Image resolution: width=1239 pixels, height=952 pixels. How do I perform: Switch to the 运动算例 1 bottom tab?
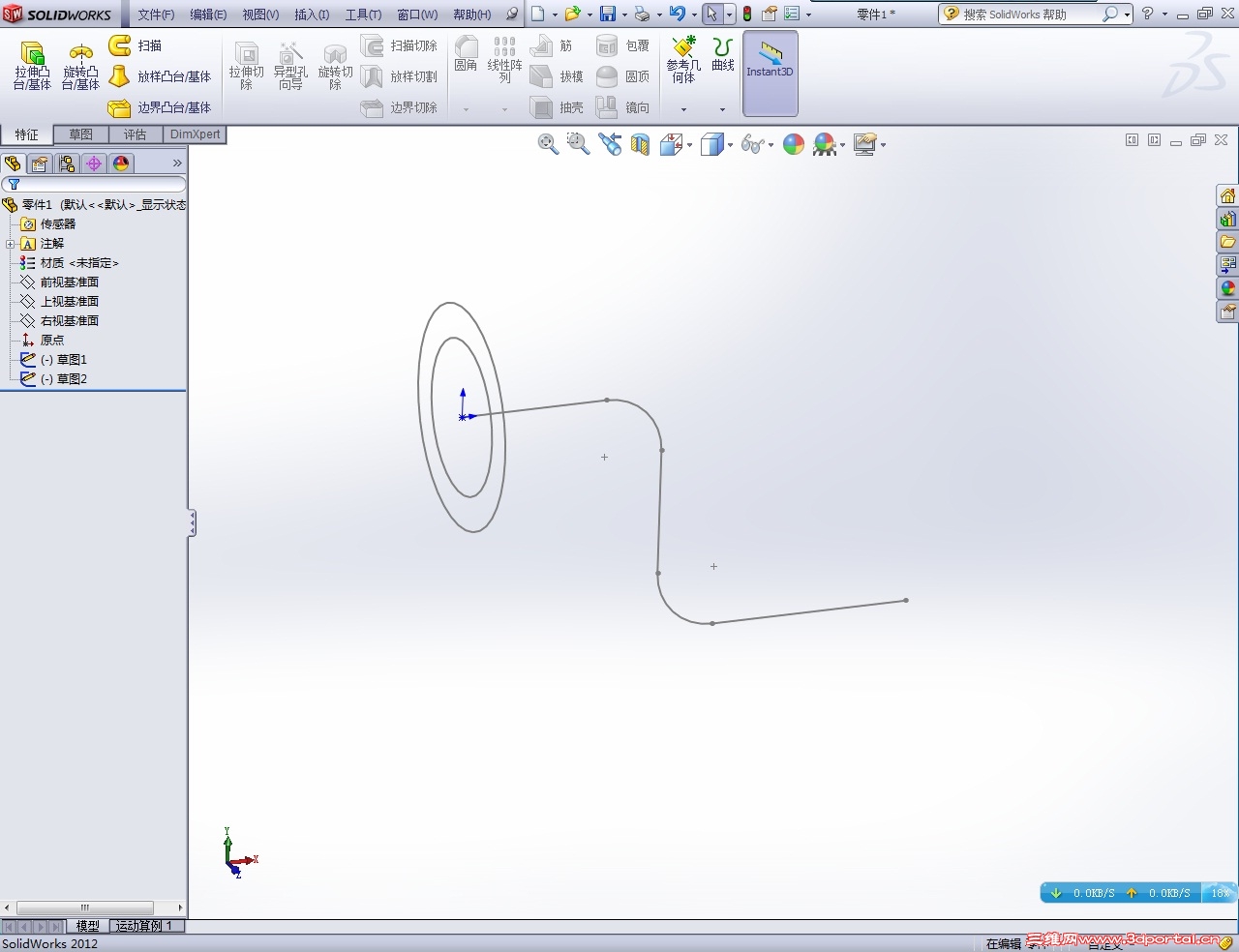[144, 926]
